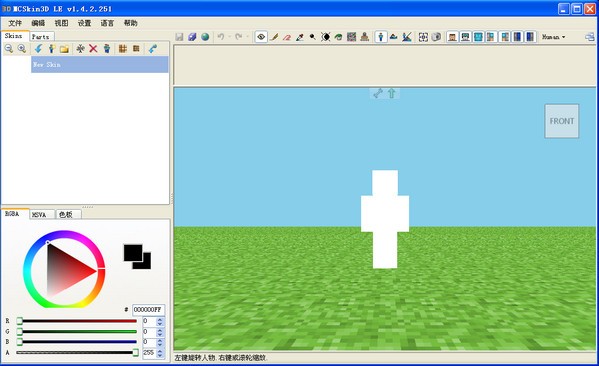Open the 文件 menu

click(x=15, y=23)
